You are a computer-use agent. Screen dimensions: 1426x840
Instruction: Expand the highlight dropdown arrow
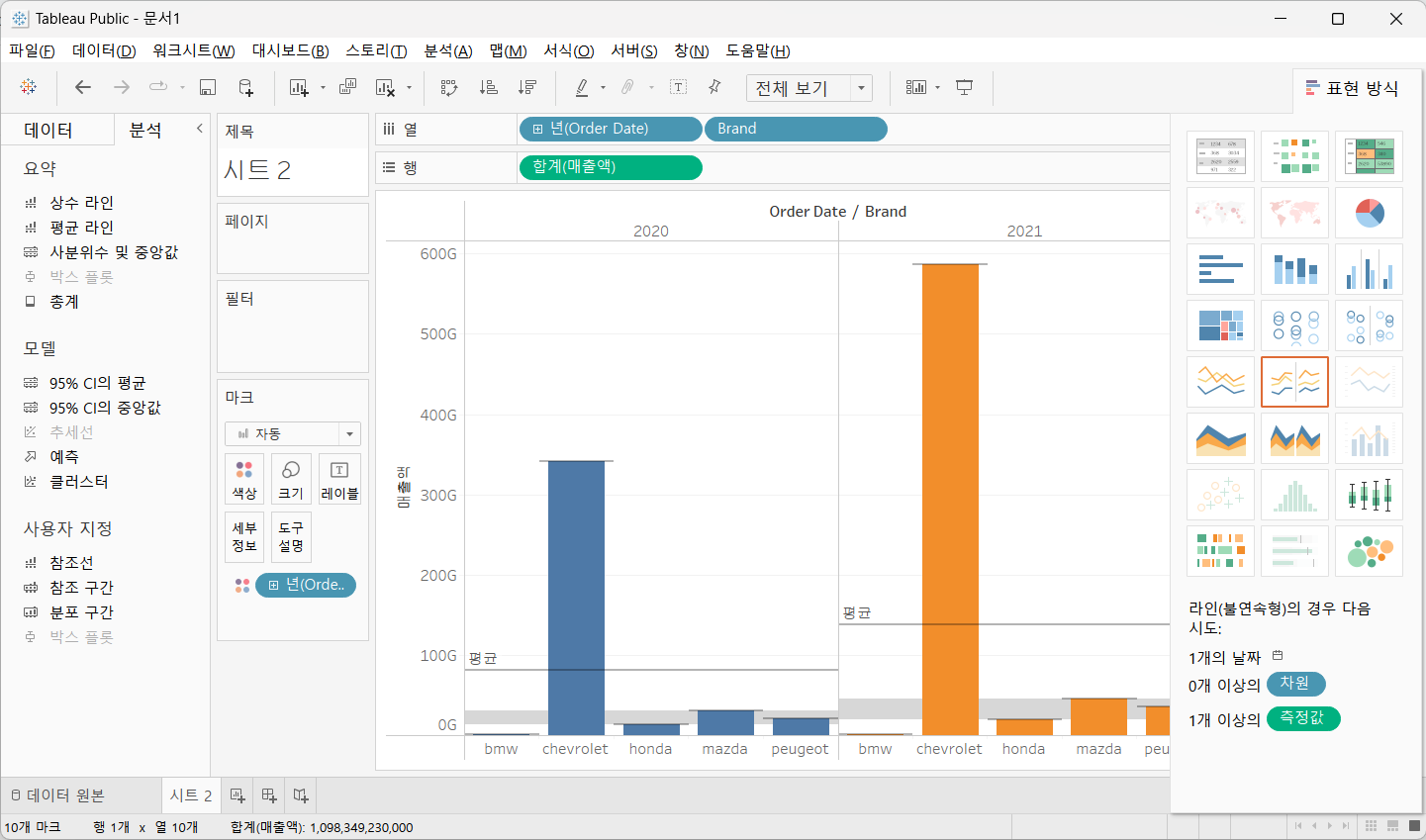(x=603, y=88)
